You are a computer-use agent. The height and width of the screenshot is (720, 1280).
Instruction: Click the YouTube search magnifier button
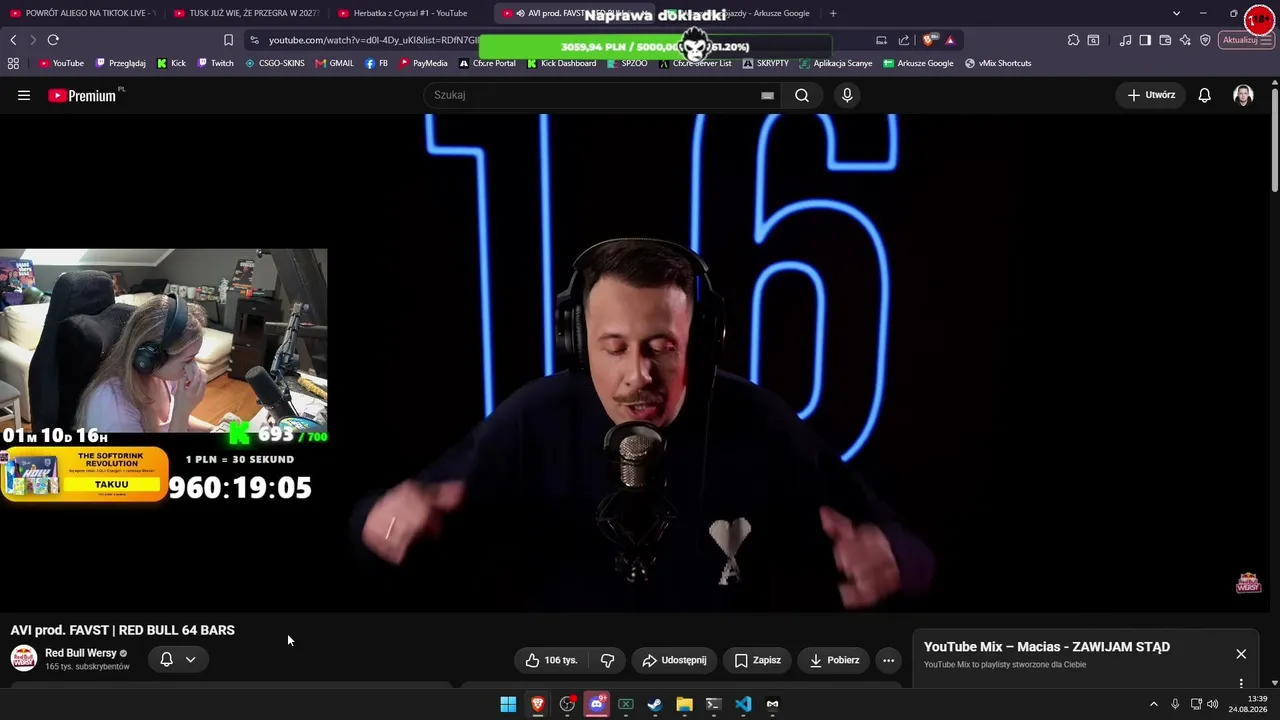tap(802, 95)
